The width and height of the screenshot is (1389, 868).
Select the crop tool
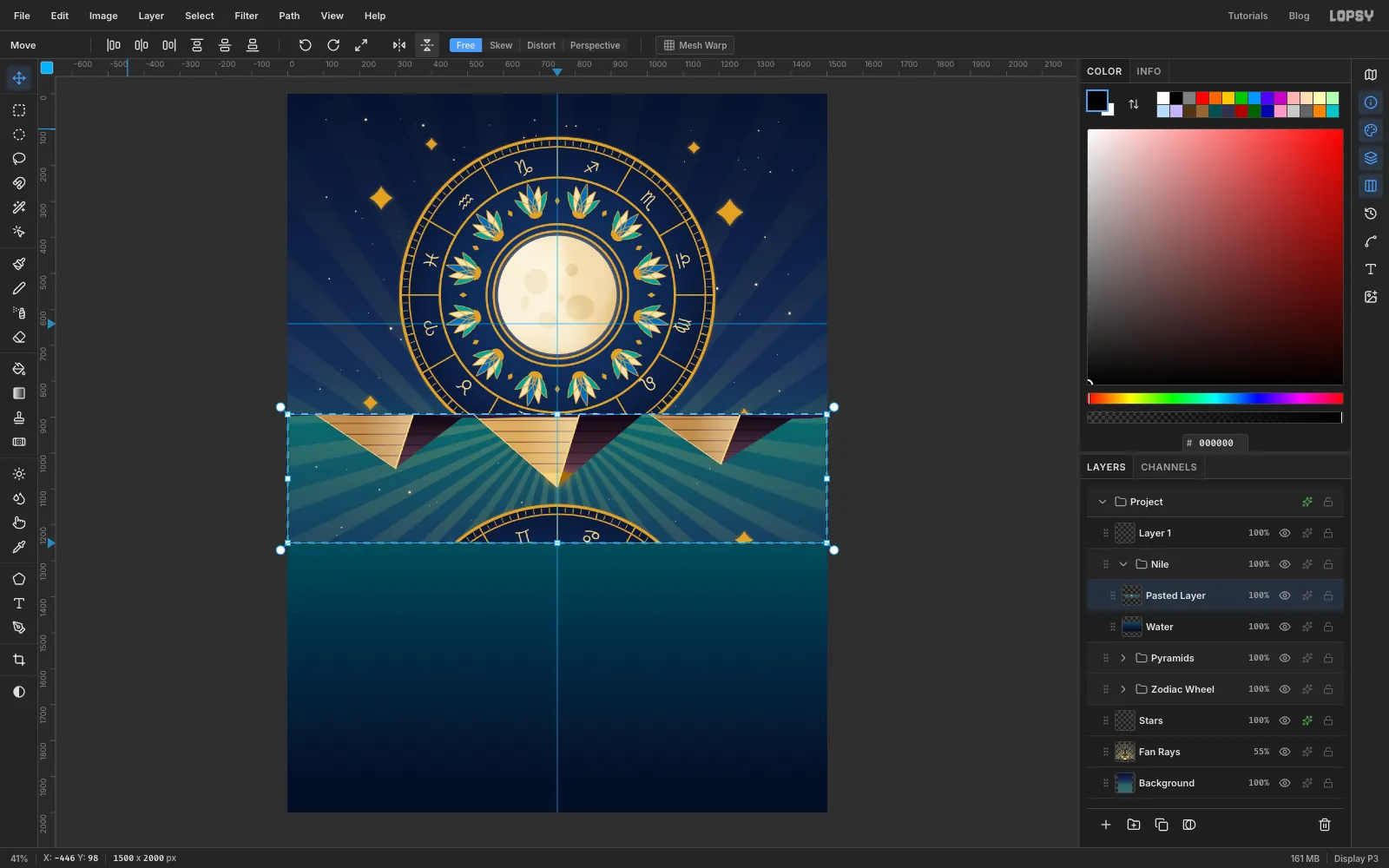click(18, 660)
